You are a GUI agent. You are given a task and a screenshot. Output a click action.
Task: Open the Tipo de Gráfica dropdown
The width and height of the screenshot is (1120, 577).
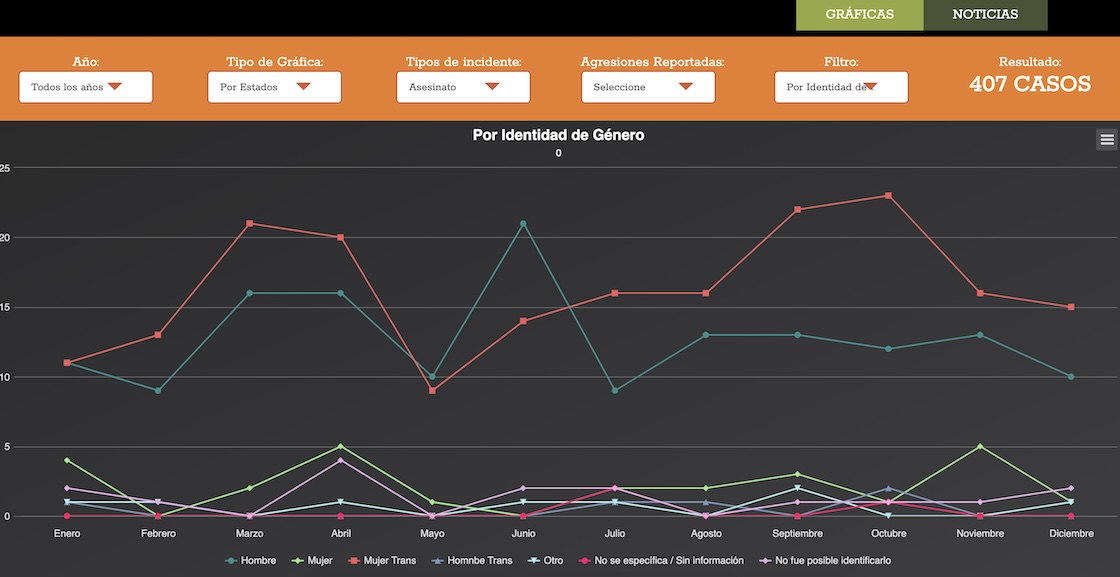pyautogui.click(x=274, y=87)
